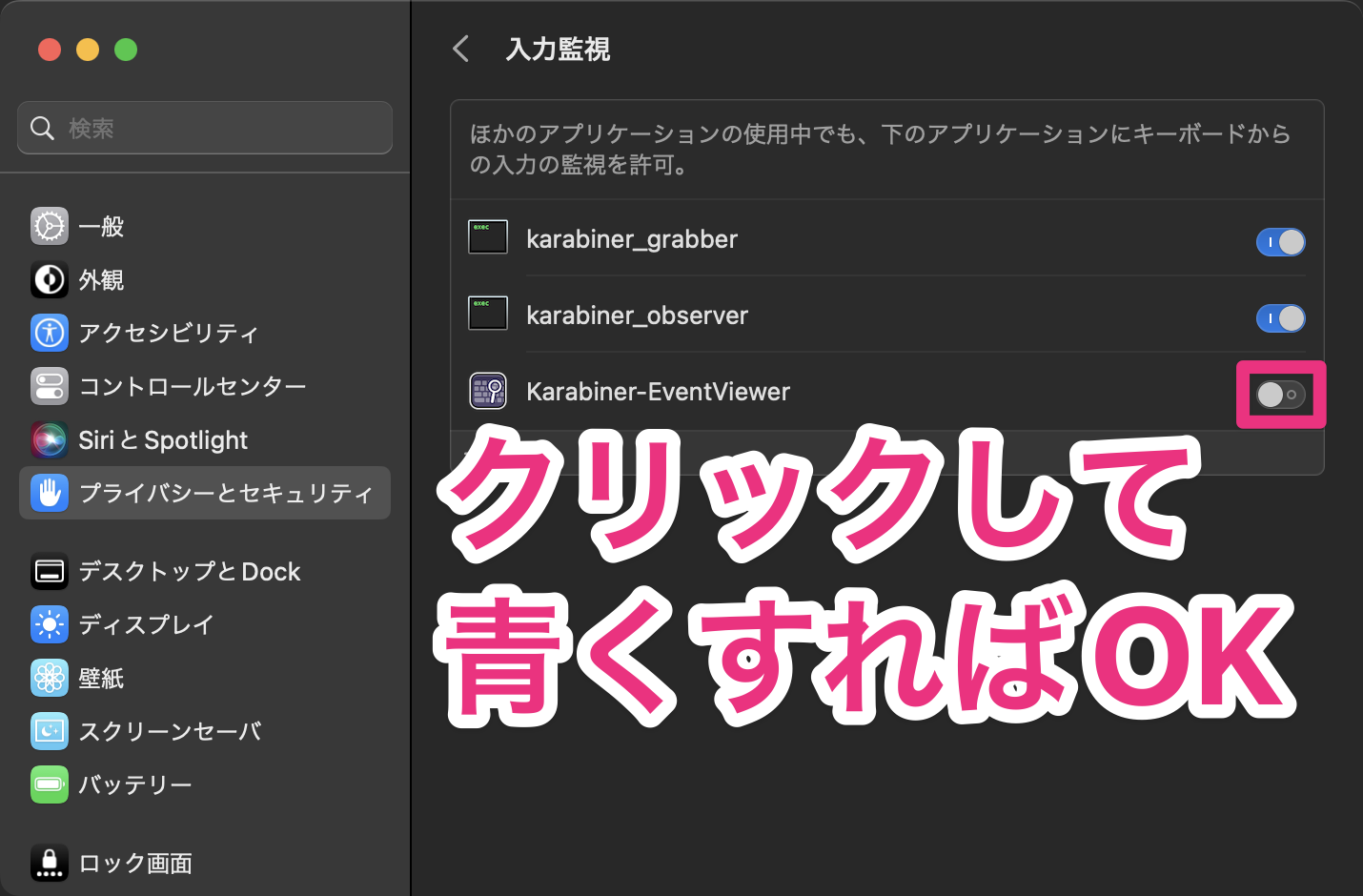Turn off the karabiner_observer switch
Image resolution: width=1363 pixels, height=896 pixels.
(x=1281, y=318)
